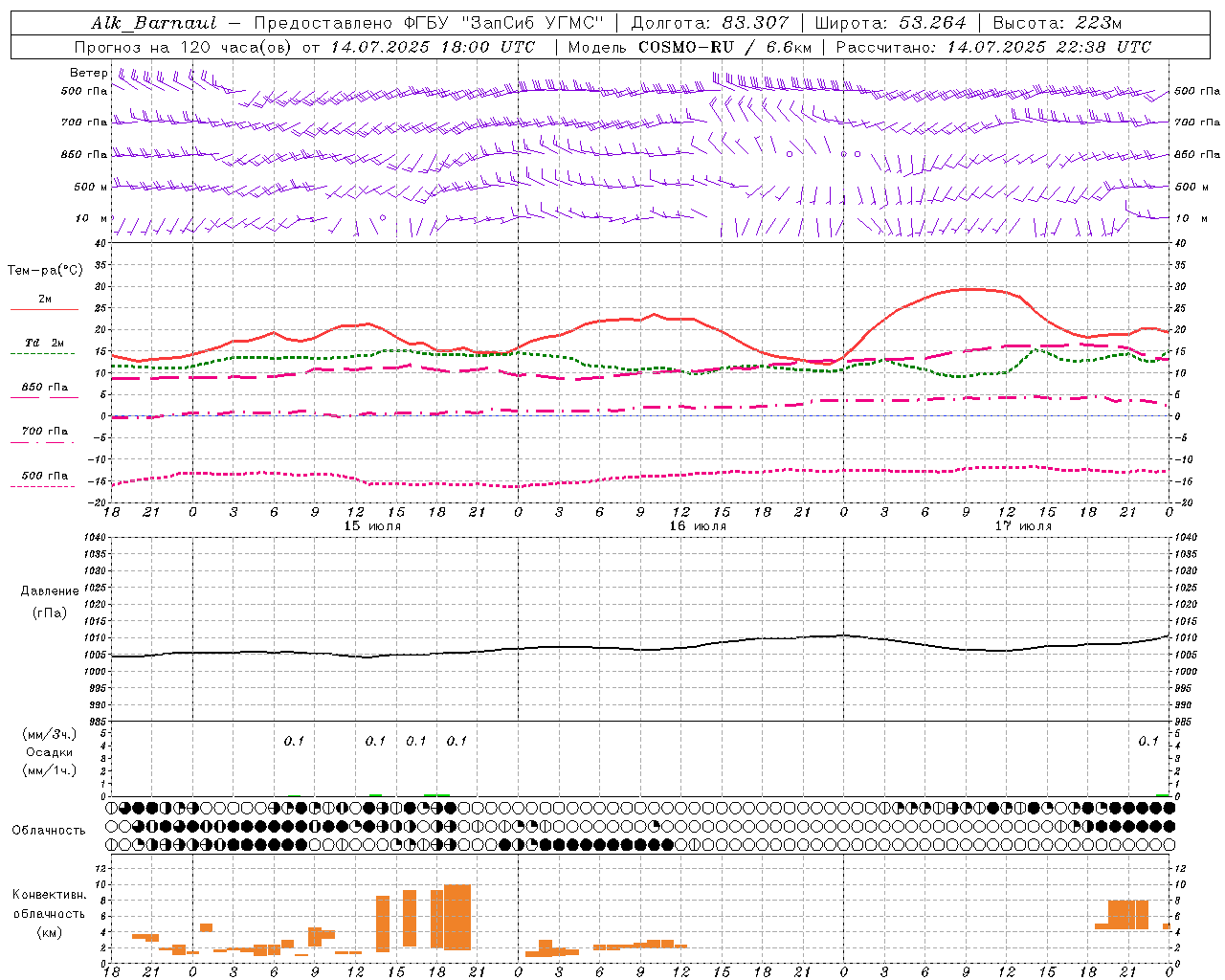Click the forecast start time 14.07.2025 18:00 UTC

point(433,47)
